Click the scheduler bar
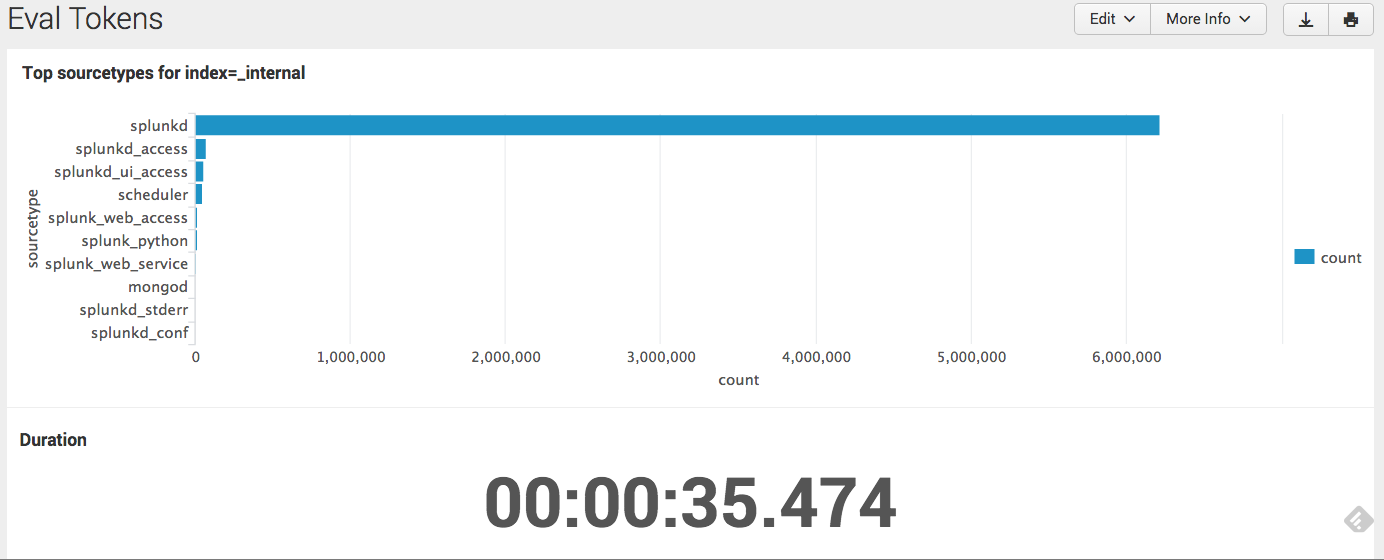 click(198, 194)
